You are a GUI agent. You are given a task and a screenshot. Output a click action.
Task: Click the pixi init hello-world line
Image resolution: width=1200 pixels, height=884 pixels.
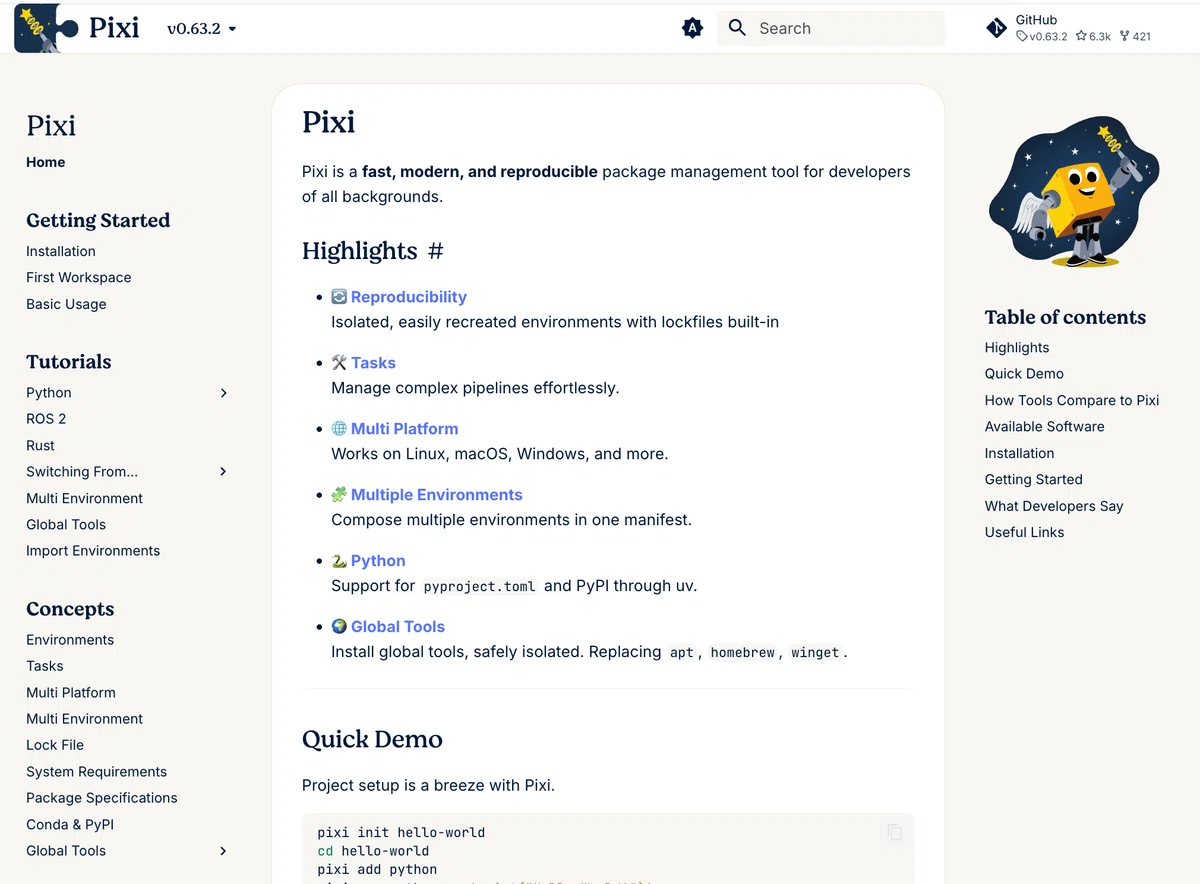(401, 832)
